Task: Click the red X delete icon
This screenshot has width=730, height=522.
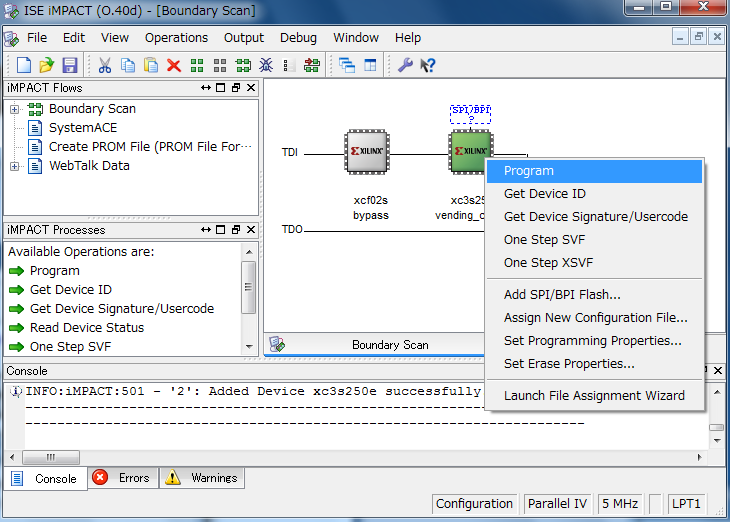Action: point(174,65)
